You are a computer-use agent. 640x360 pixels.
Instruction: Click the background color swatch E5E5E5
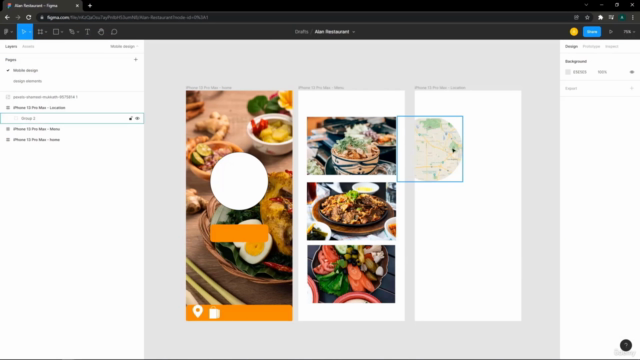click(x=568, y=72)
